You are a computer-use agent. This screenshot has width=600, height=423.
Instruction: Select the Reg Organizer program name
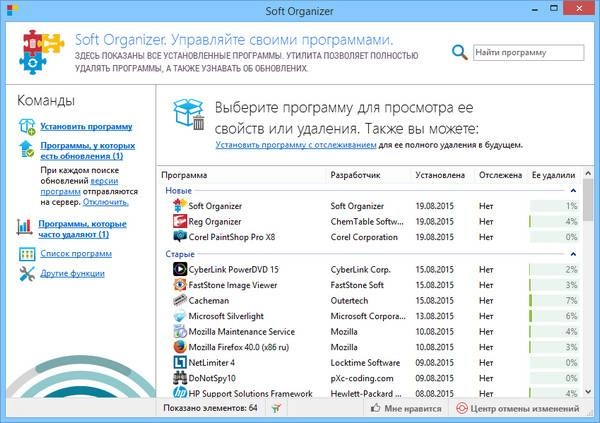215,221
